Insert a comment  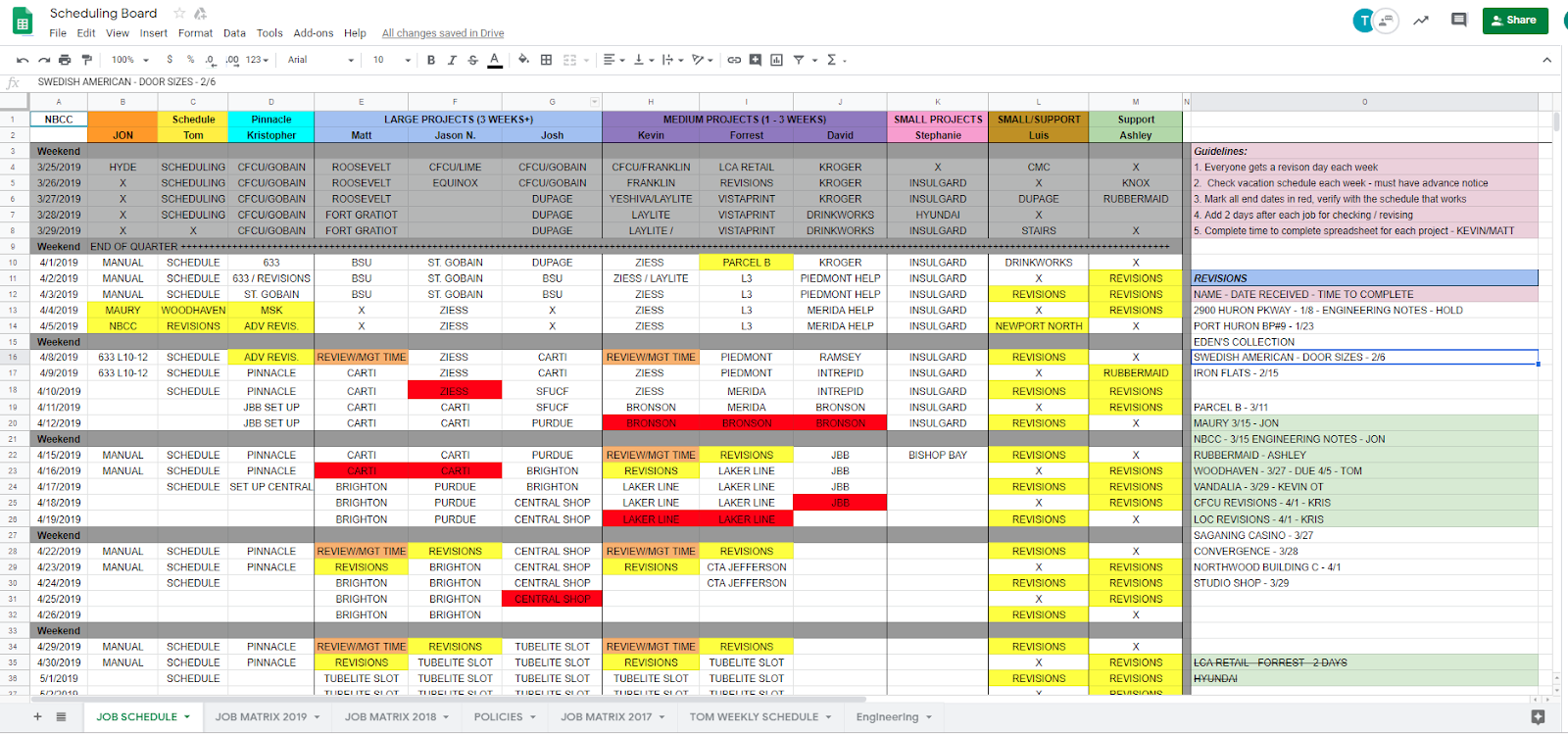click(756, 60)
